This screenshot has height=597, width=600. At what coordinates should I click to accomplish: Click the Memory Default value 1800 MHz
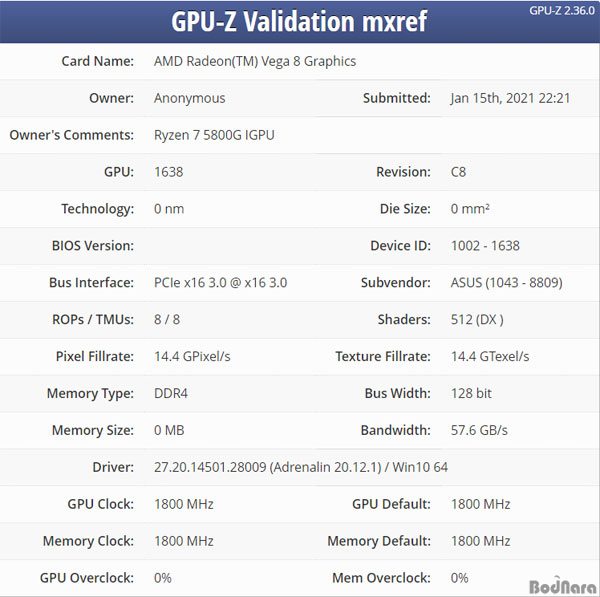pyautogui.click(x=480, y=541)
